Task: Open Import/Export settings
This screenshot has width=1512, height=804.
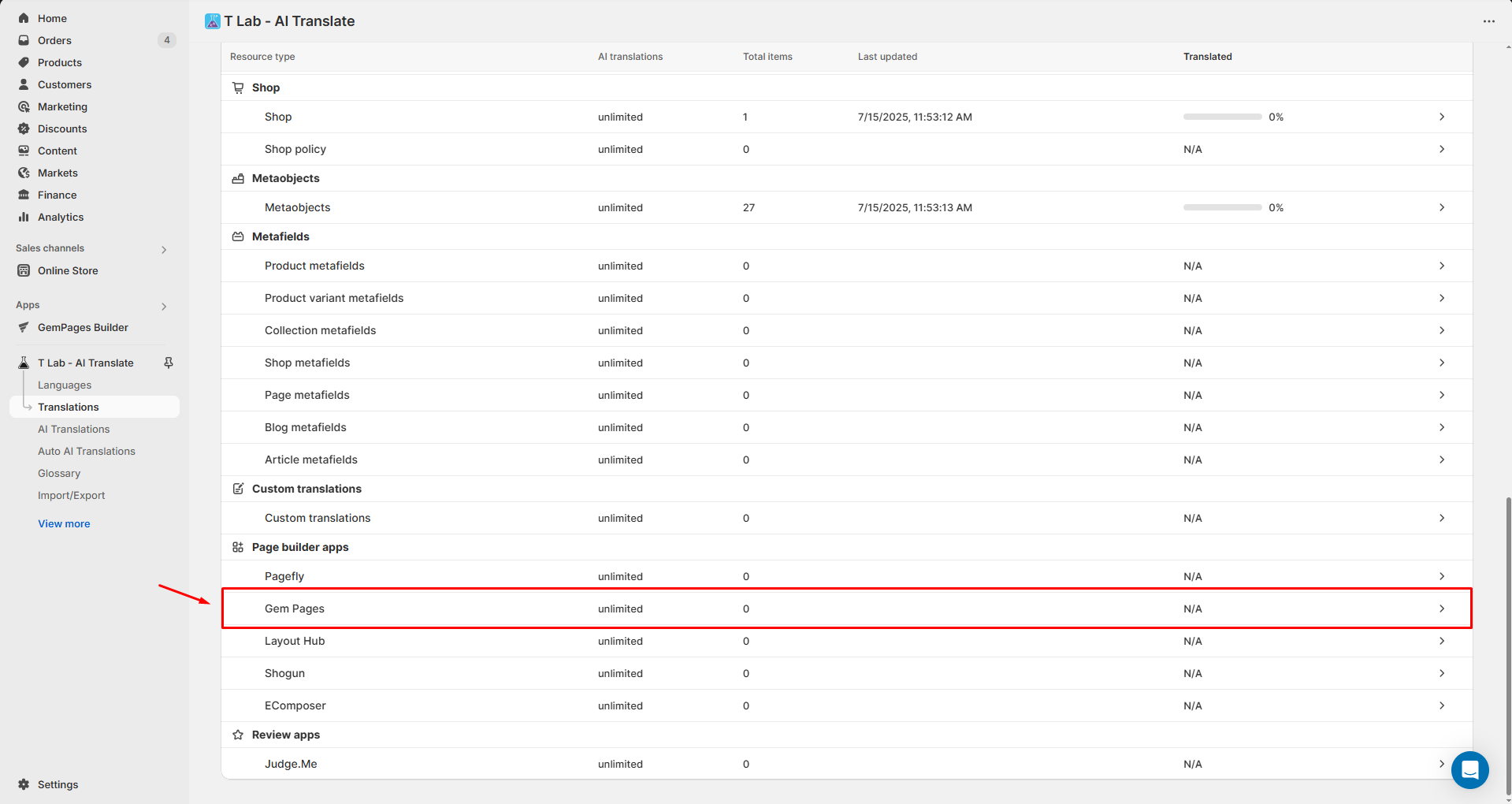Action: coord(72,495)
